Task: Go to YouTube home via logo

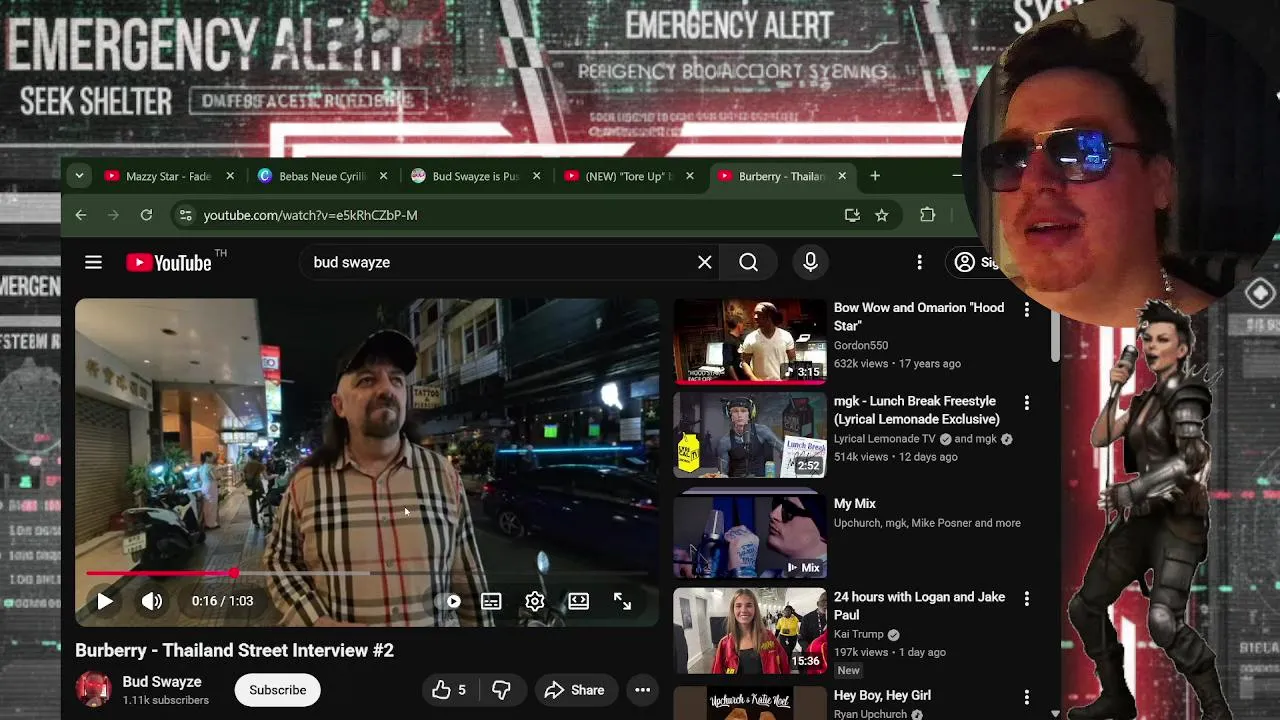Action: click(169, 262)
